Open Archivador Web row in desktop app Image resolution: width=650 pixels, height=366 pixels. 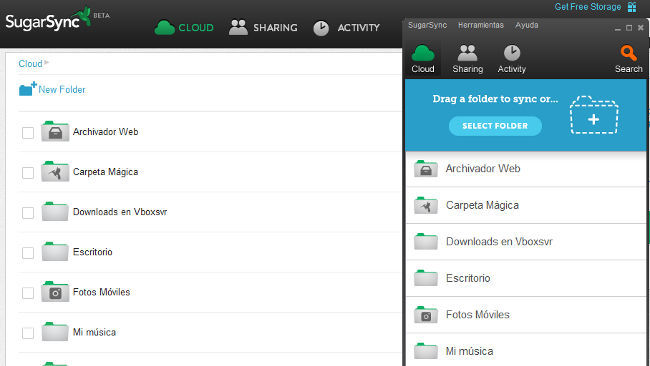pos(526,169)
